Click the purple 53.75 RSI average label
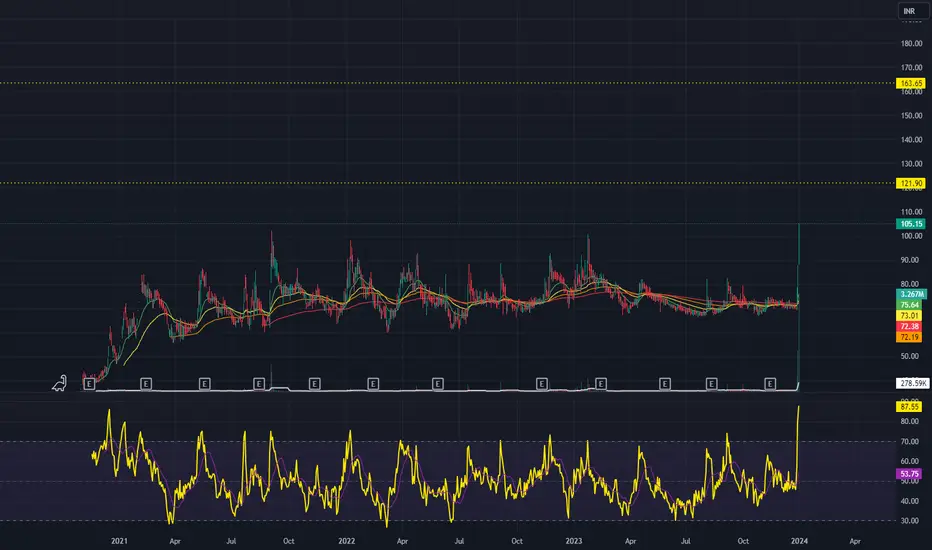 [909, 474]
